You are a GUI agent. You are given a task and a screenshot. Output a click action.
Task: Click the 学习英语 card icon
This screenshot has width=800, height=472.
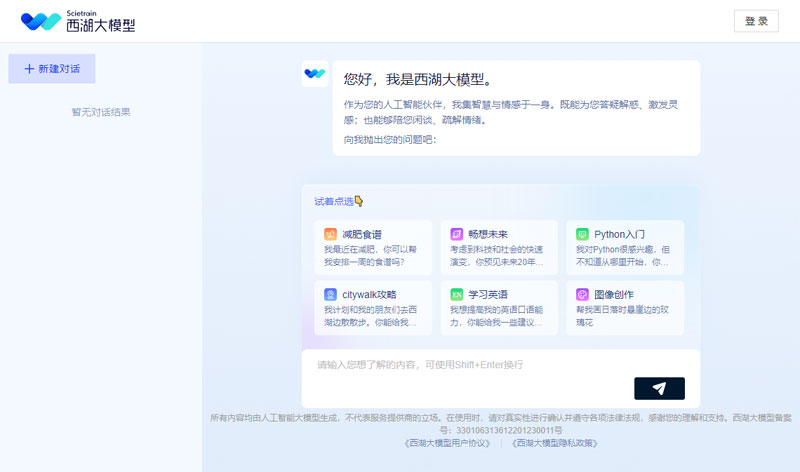pos(456,295)
